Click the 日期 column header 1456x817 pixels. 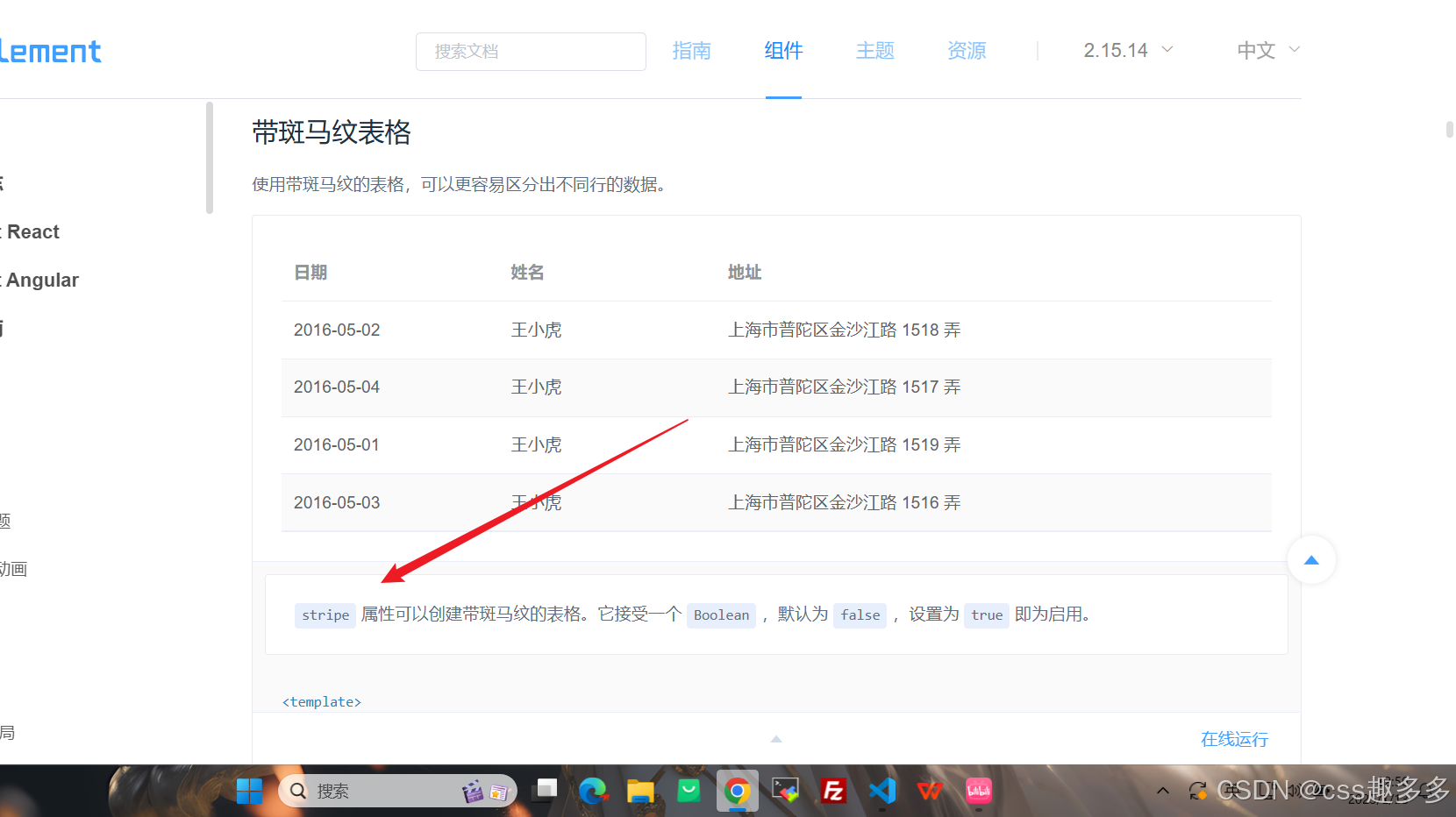pyautogui.click(x=310, y=273)
